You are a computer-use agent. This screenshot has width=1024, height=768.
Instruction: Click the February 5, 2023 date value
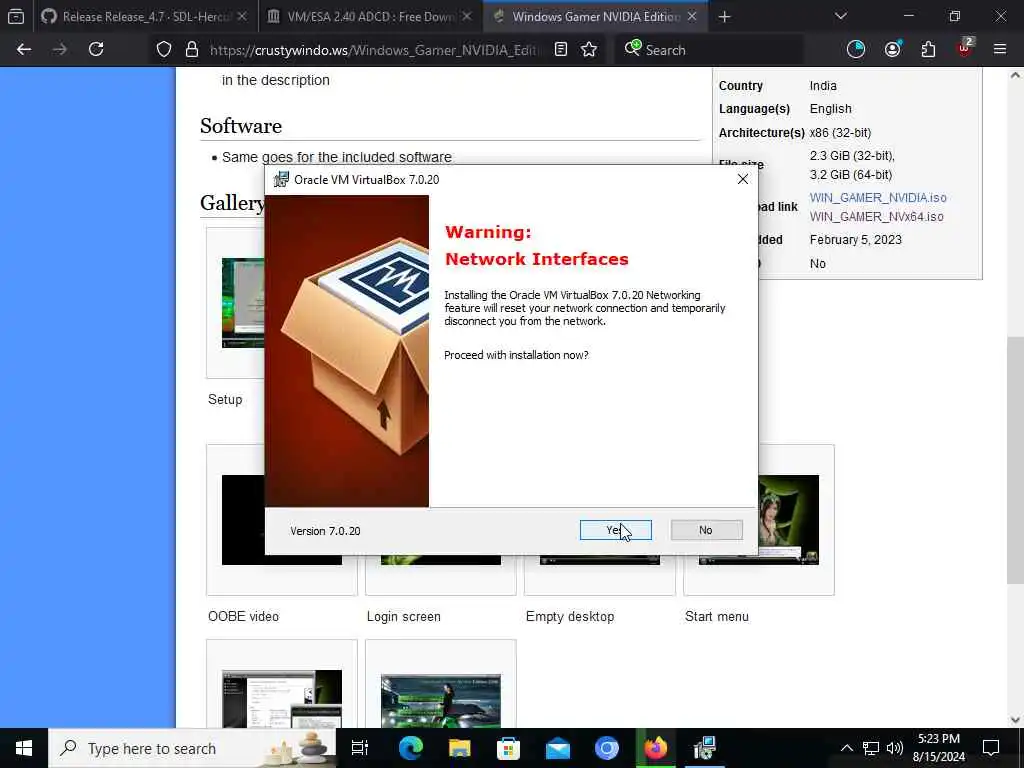(856, 240)
